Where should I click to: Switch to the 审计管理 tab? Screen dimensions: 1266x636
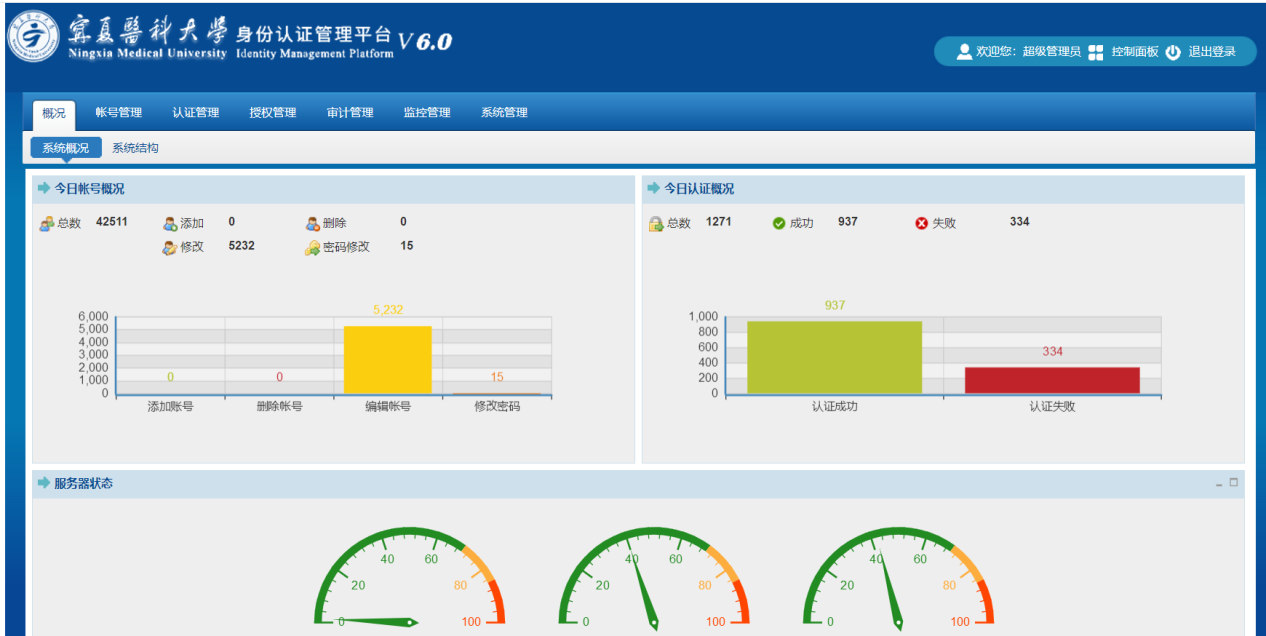(350, 113)
